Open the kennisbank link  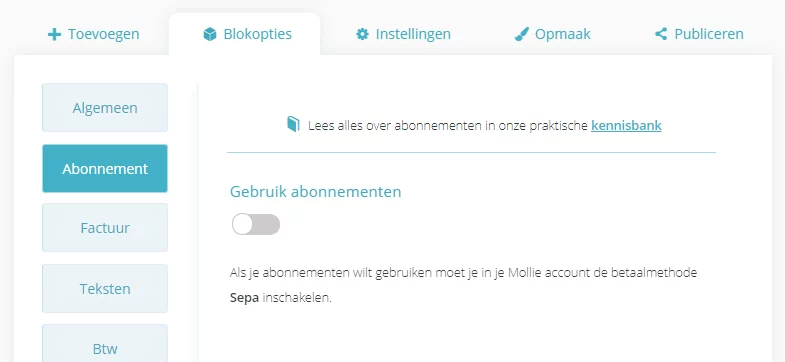(626, 125)
